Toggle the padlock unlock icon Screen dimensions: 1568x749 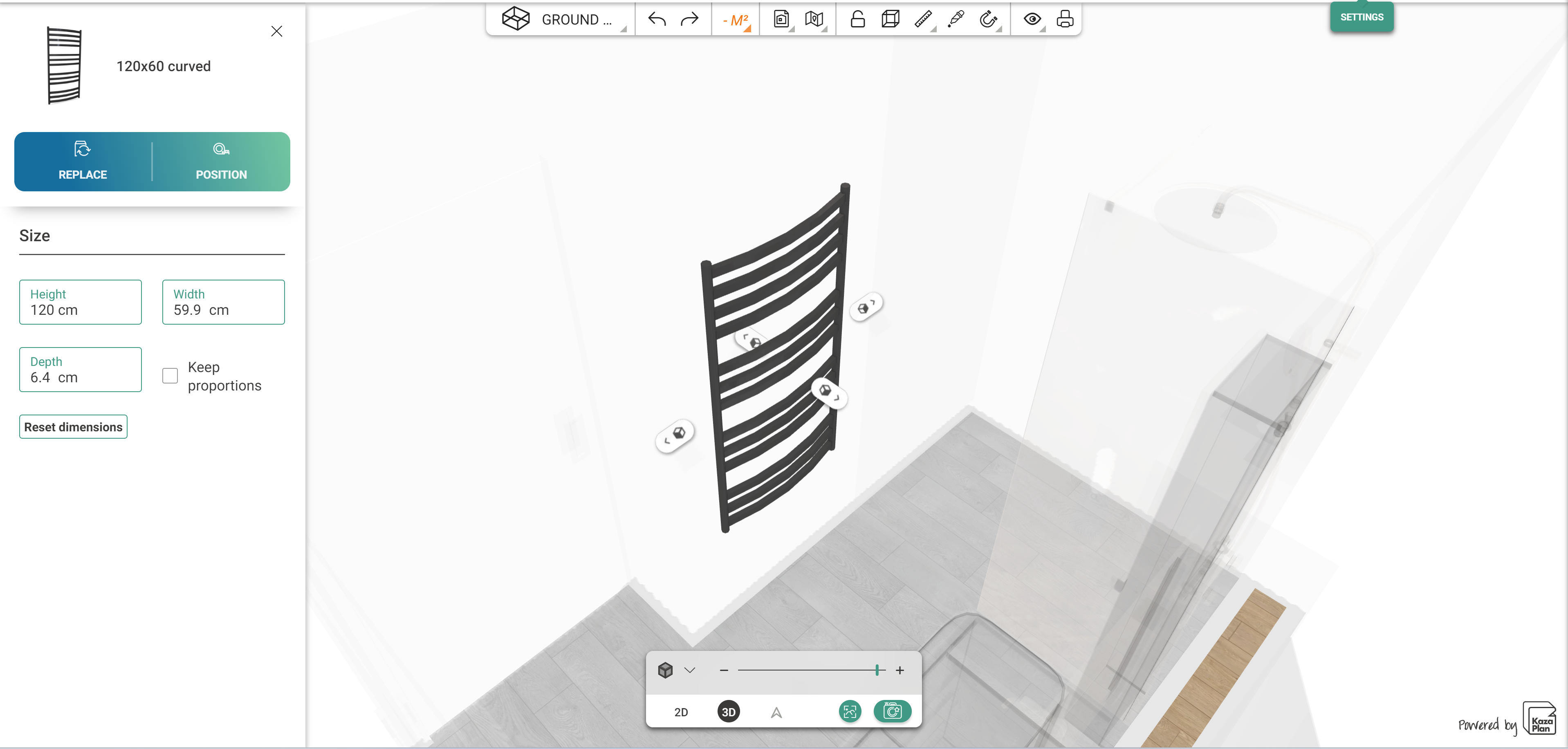[x=858, y=20]
